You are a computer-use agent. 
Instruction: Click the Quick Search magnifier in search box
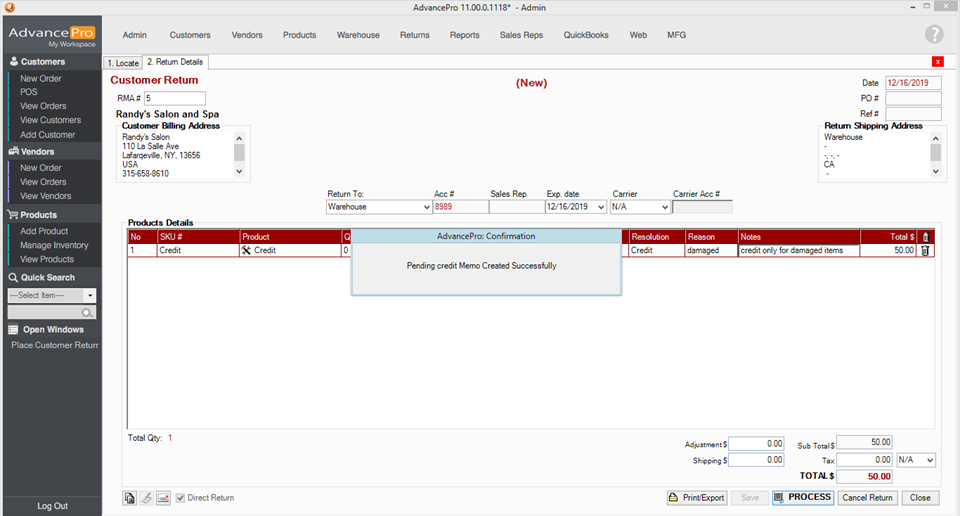(x=88, y=313)
